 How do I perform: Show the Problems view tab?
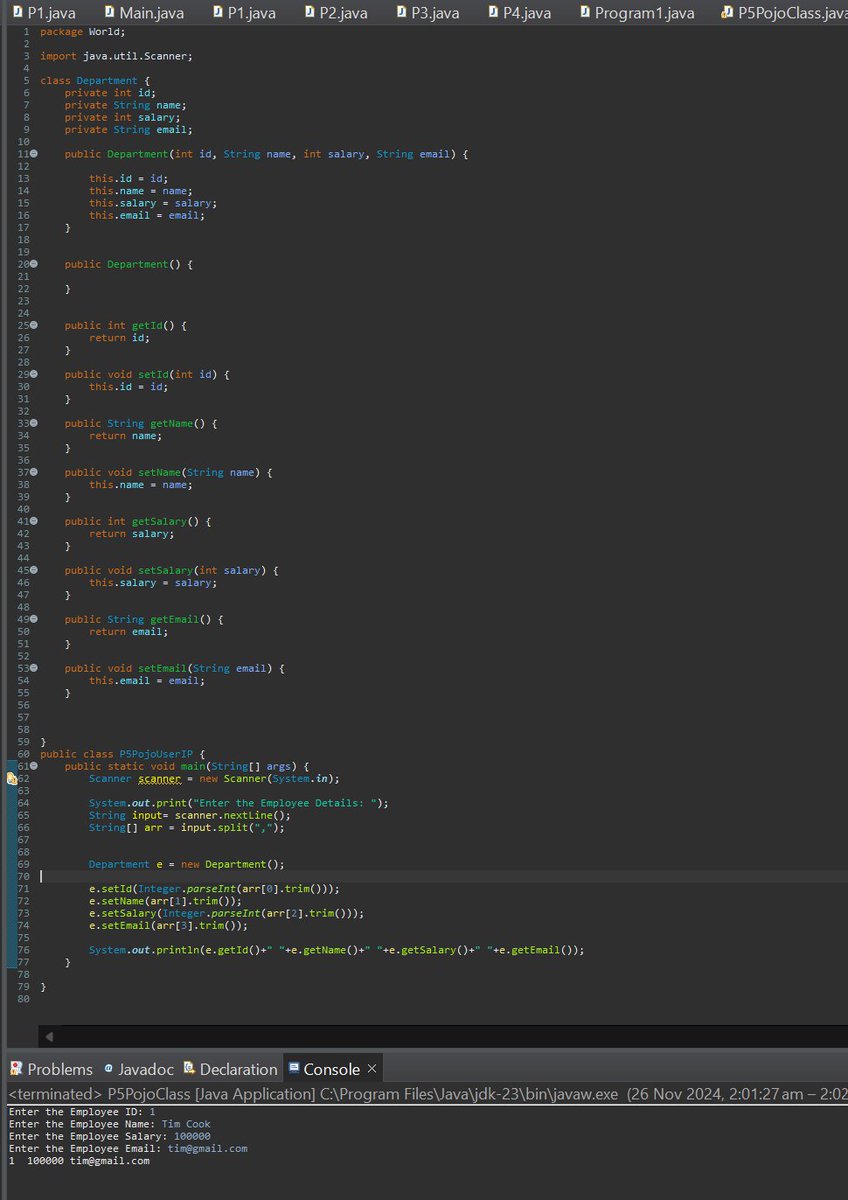click(x=51, y=1069)
